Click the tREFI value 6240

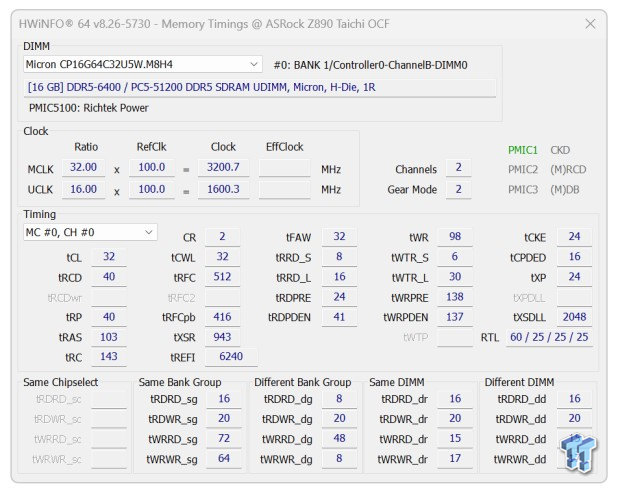click(x=231, y=357)
